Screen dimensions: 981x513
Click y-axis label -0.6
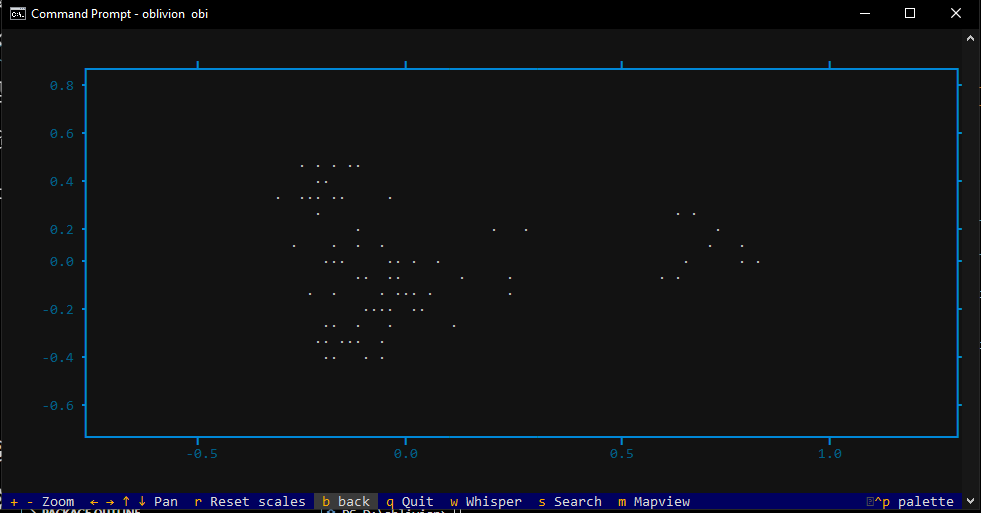coord(58,405)
